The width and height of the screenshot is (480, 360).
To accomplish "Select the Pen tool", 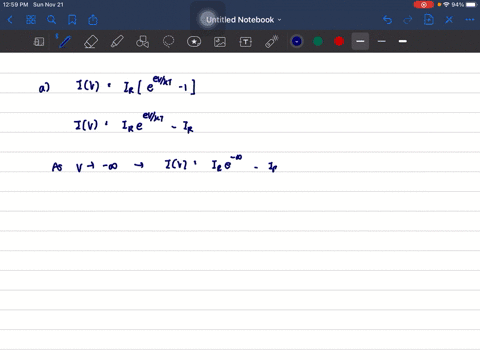I will 65,42.
